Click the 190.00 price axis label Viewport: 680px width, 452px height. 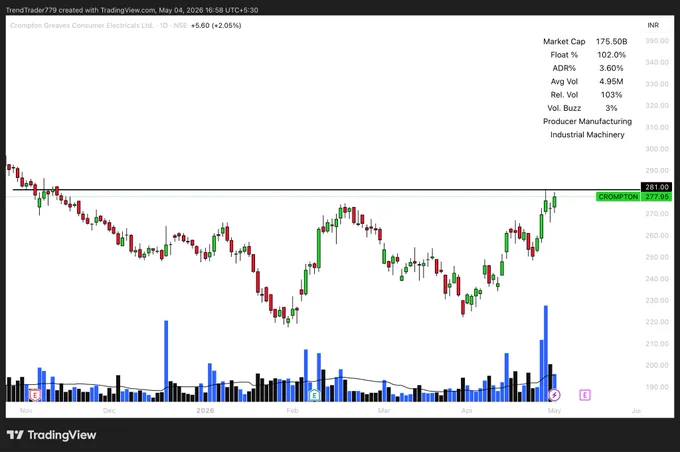657,387
